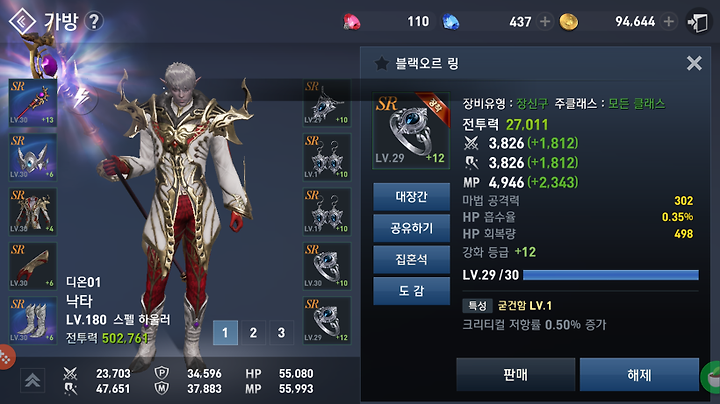Click the LV.29/30 experience bar

[611, 275]
